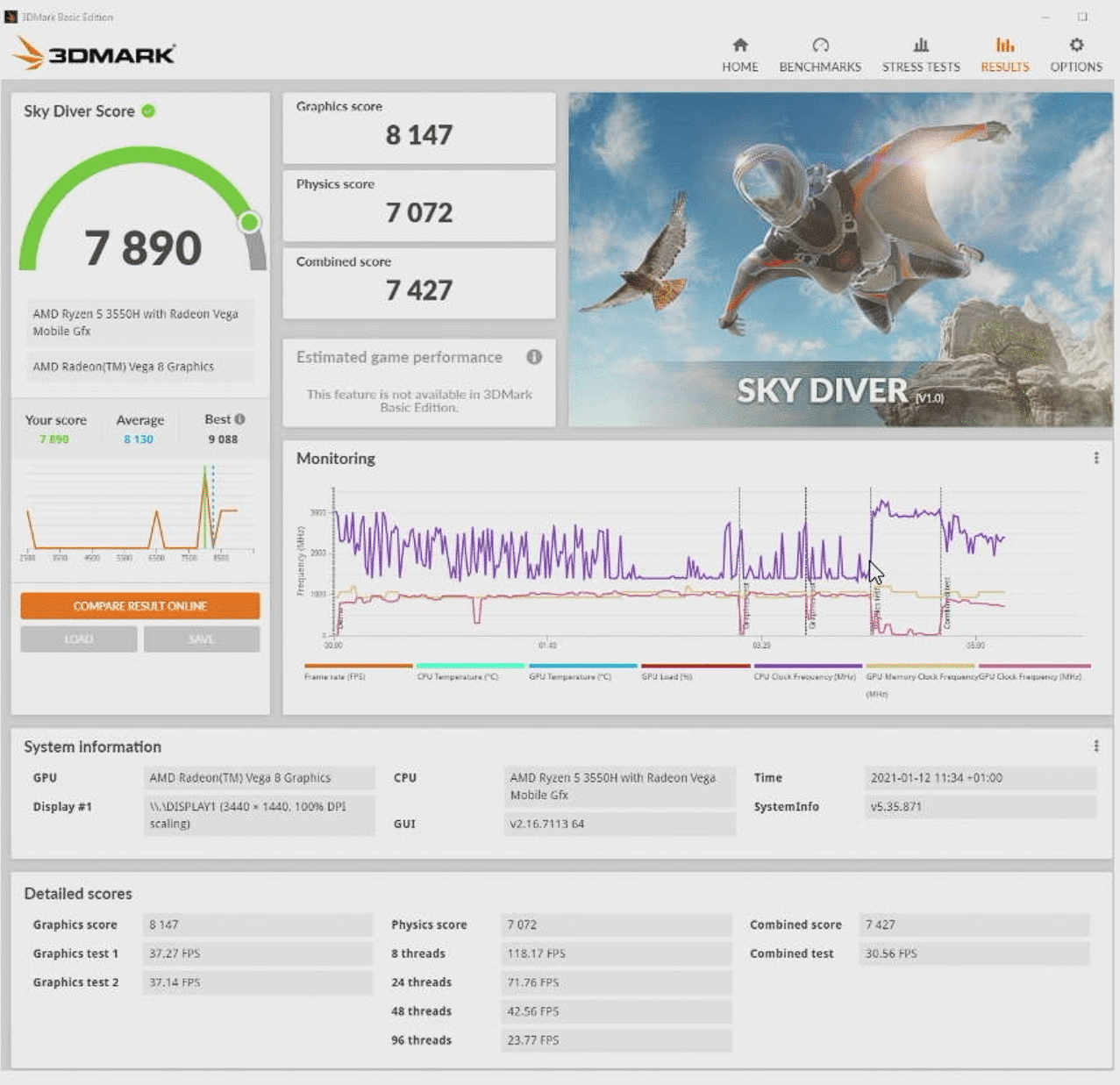Click the Sky Diver preview image
1120x1085 pixels.
tap(840, 260)
